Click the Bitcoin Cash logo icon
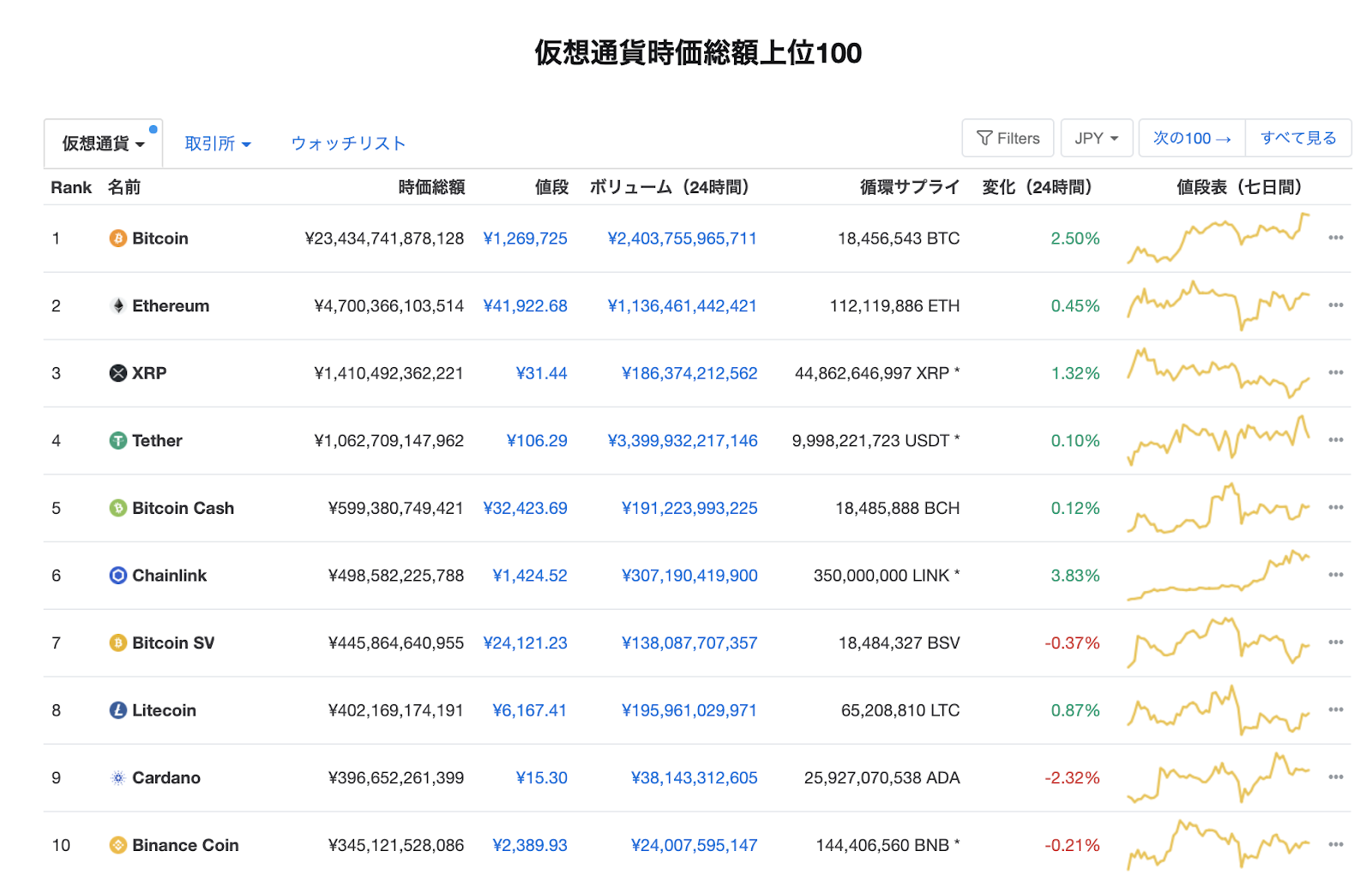Screen dimensions: 1372x875 point(118,508)
